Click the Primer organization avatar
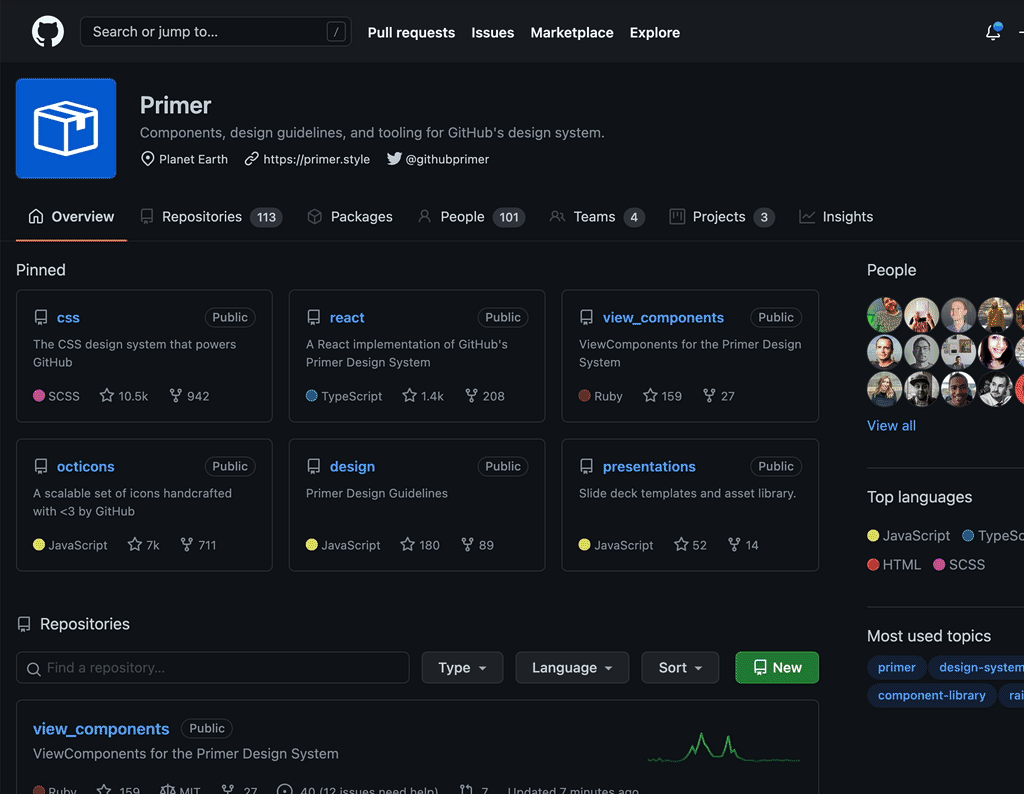 [x=66, y=129]
